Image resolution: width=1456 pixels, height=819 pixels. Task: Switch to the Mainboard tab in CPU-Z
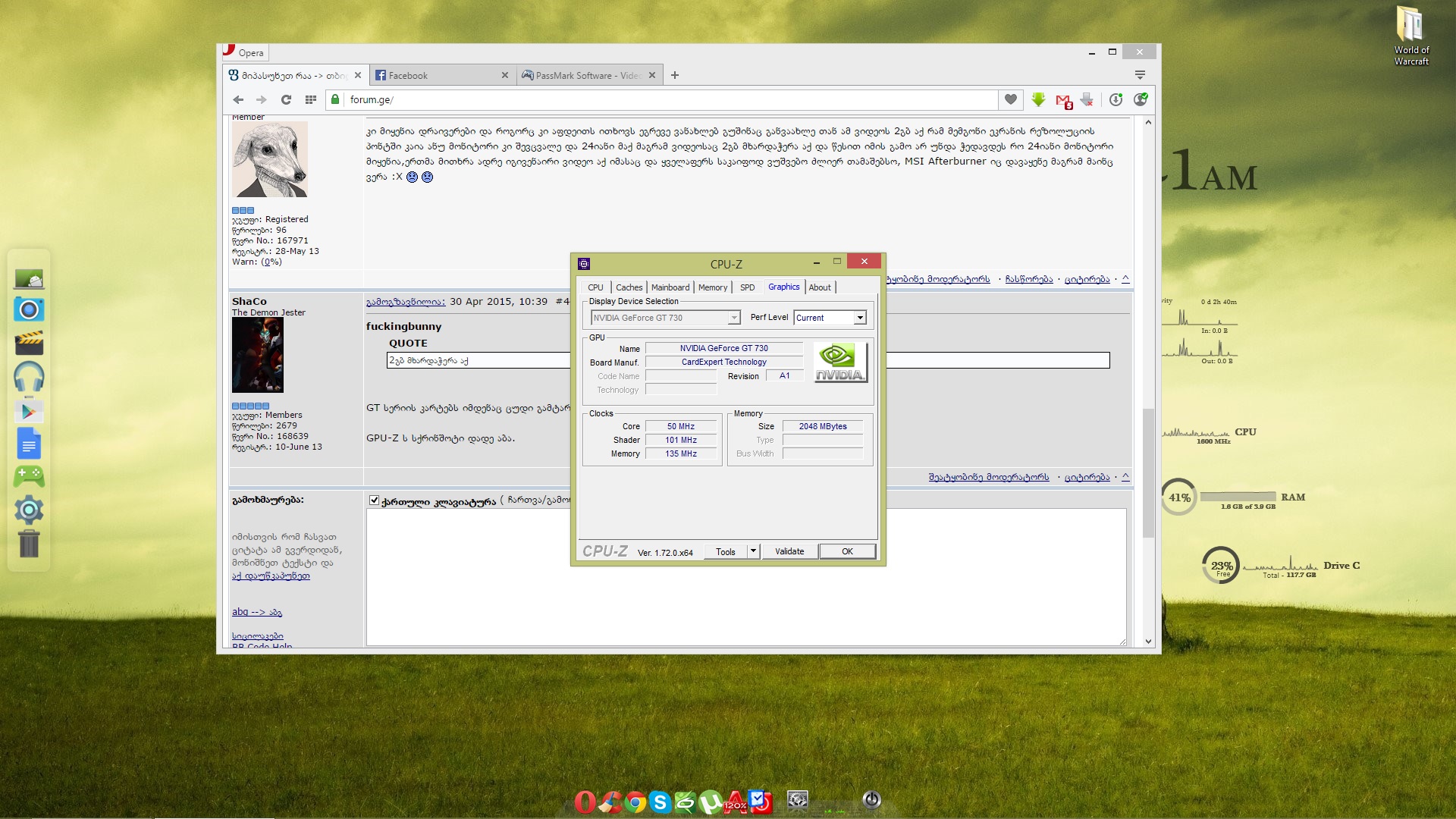pos(670,287)
